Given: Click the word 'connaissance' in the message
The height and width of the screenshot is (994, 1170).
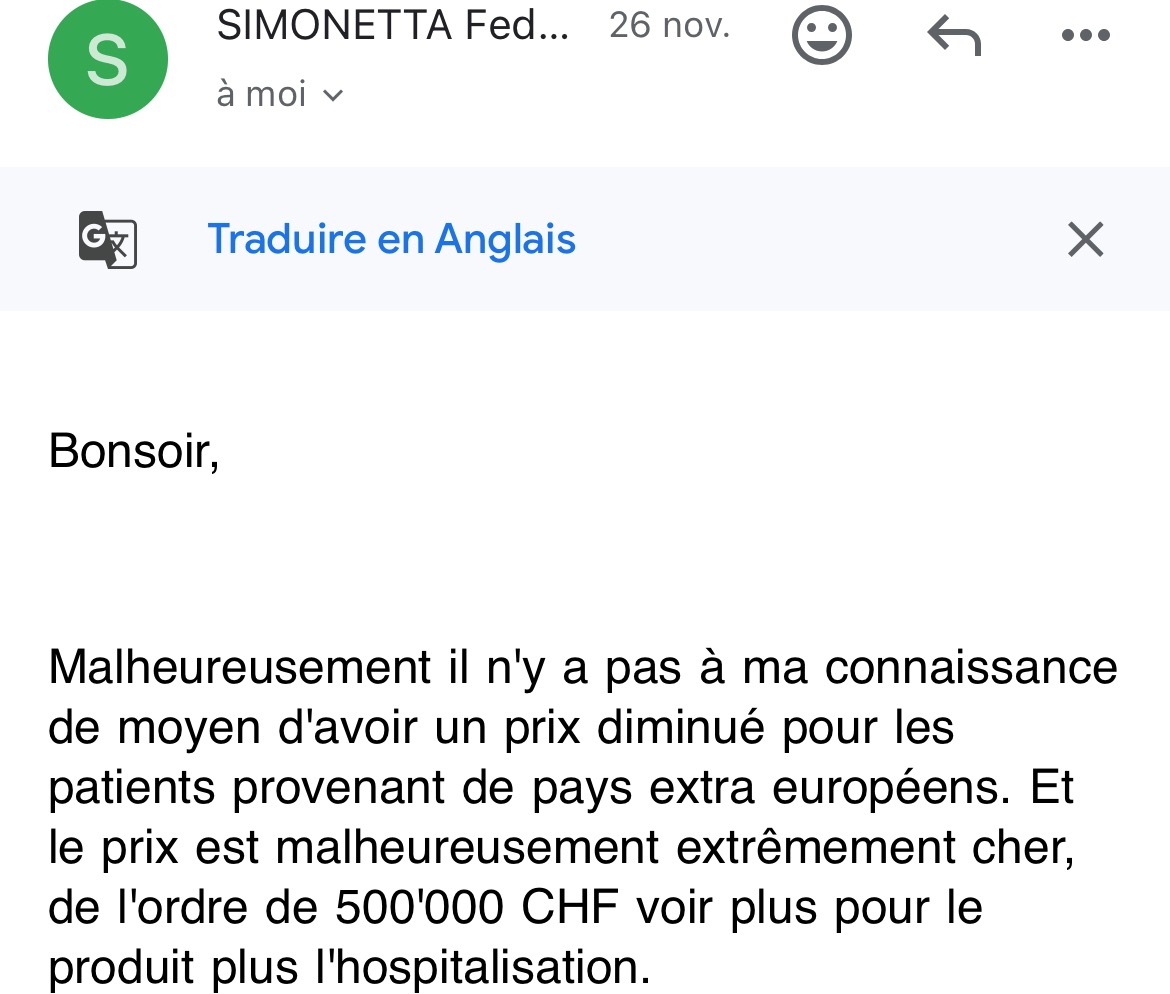Looking at the screenshot, I should tap(971, 668).
